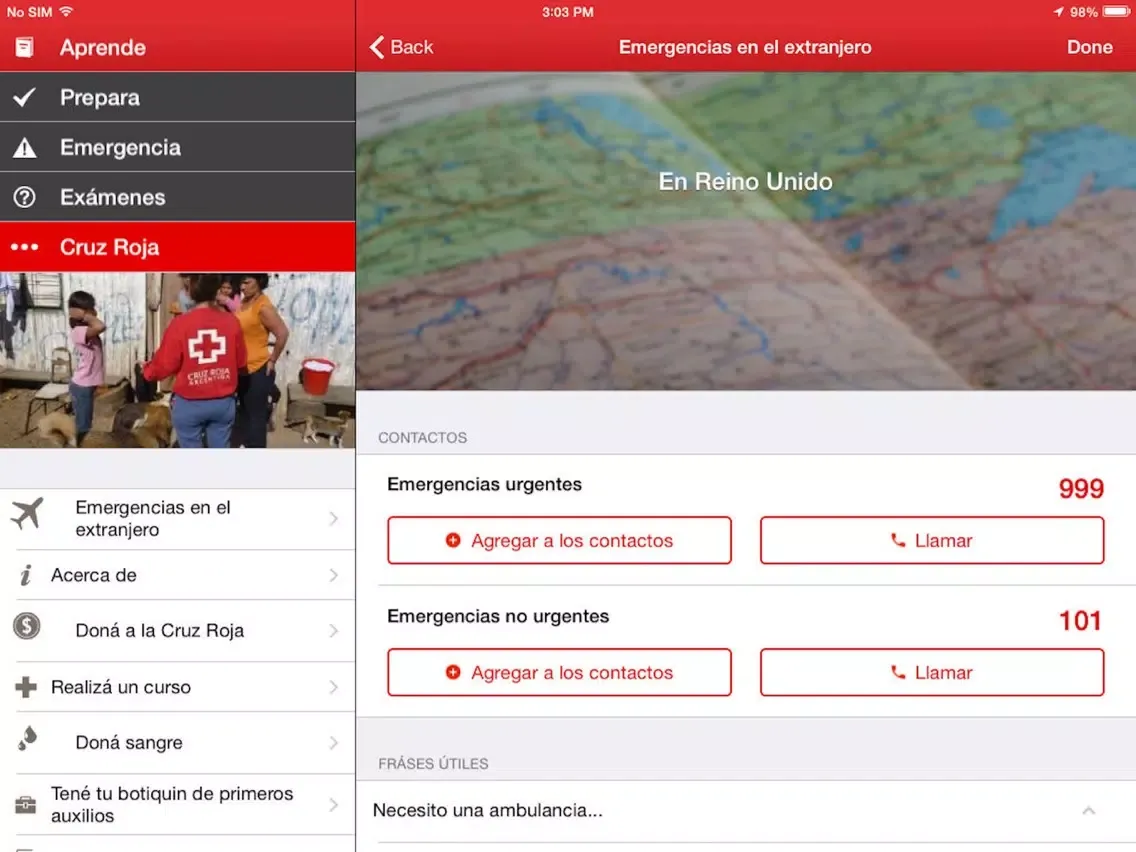This screenshot has width=1136, height=852.
Task: Tap the Cruz Roja three-dots icon
Action: click(x=25, y=247)
